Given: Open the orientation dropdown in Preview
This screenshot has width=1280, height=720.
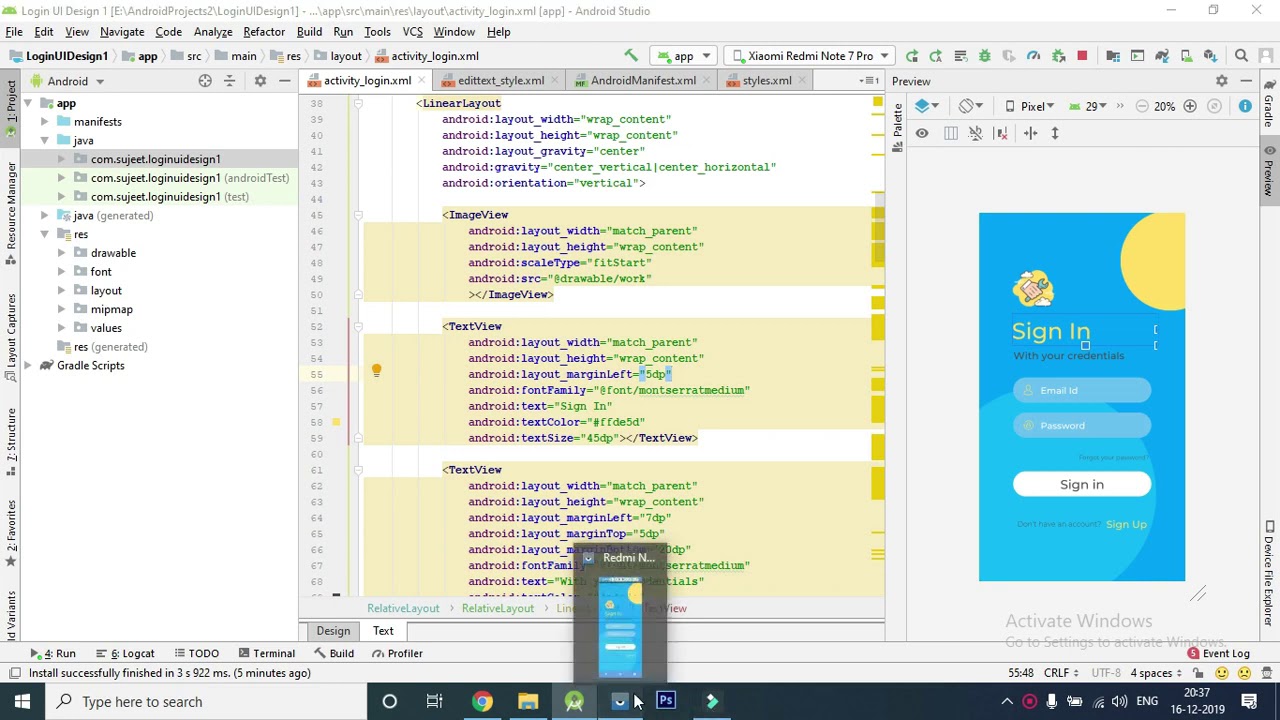Looking at the screenshot, I should pyautogui.click(x=971, y=106).
